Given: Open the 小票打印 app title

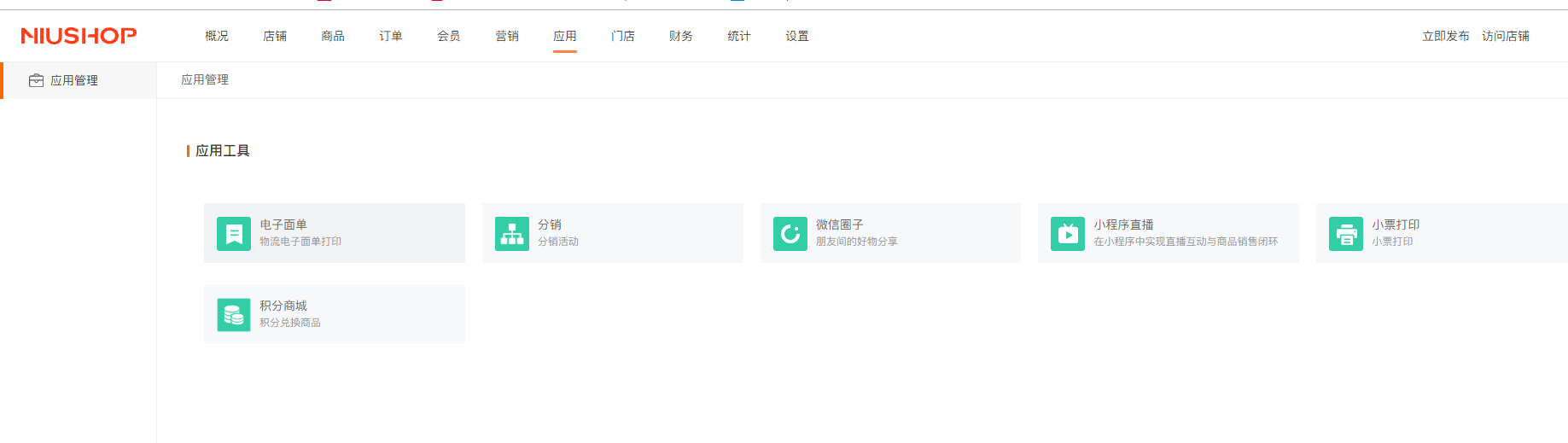Looking at the screenshot, I should (1396, 224).
